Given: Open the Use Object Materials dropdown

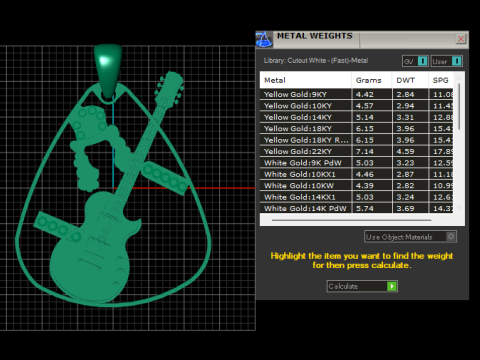Looking at the screenshot, I should coord(410,237).
